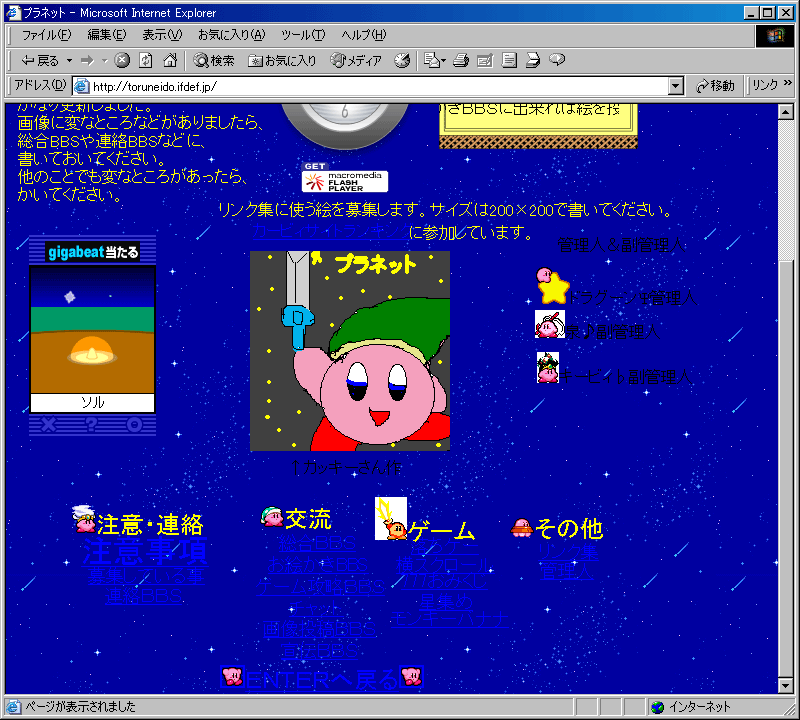
Task: Click the UFO Kirby icon by その他
Action: [x=522, y=528]
